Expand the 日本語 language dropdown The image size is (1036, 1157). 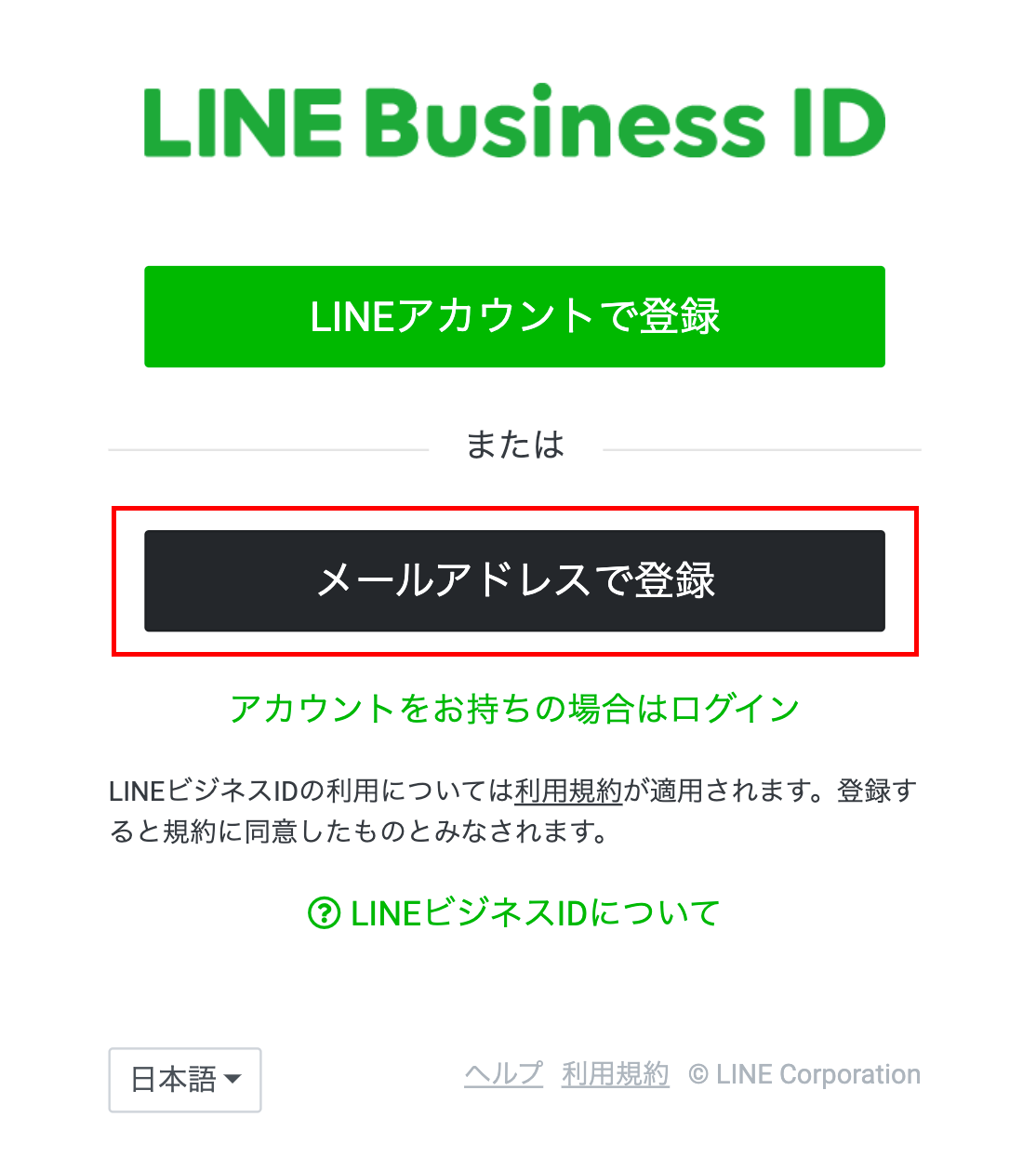(x=185, y=1080)
